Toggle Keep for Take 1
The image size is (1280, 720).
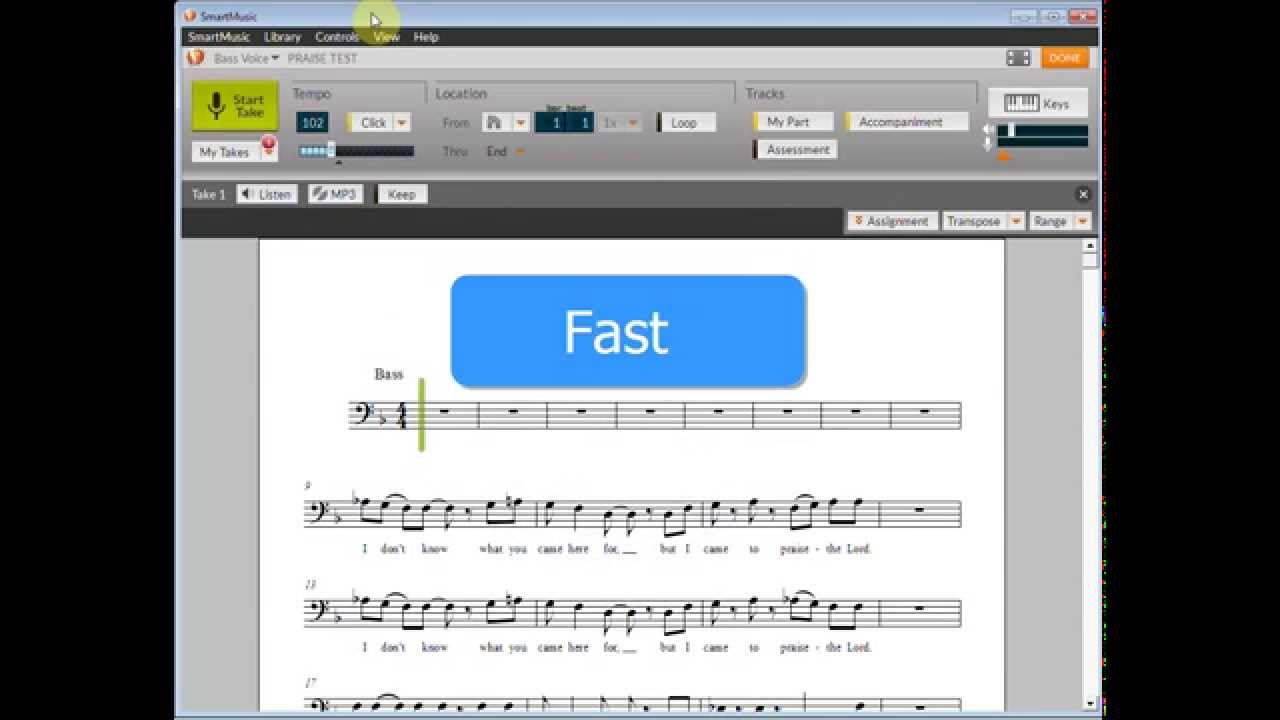[x=400, y=194]
